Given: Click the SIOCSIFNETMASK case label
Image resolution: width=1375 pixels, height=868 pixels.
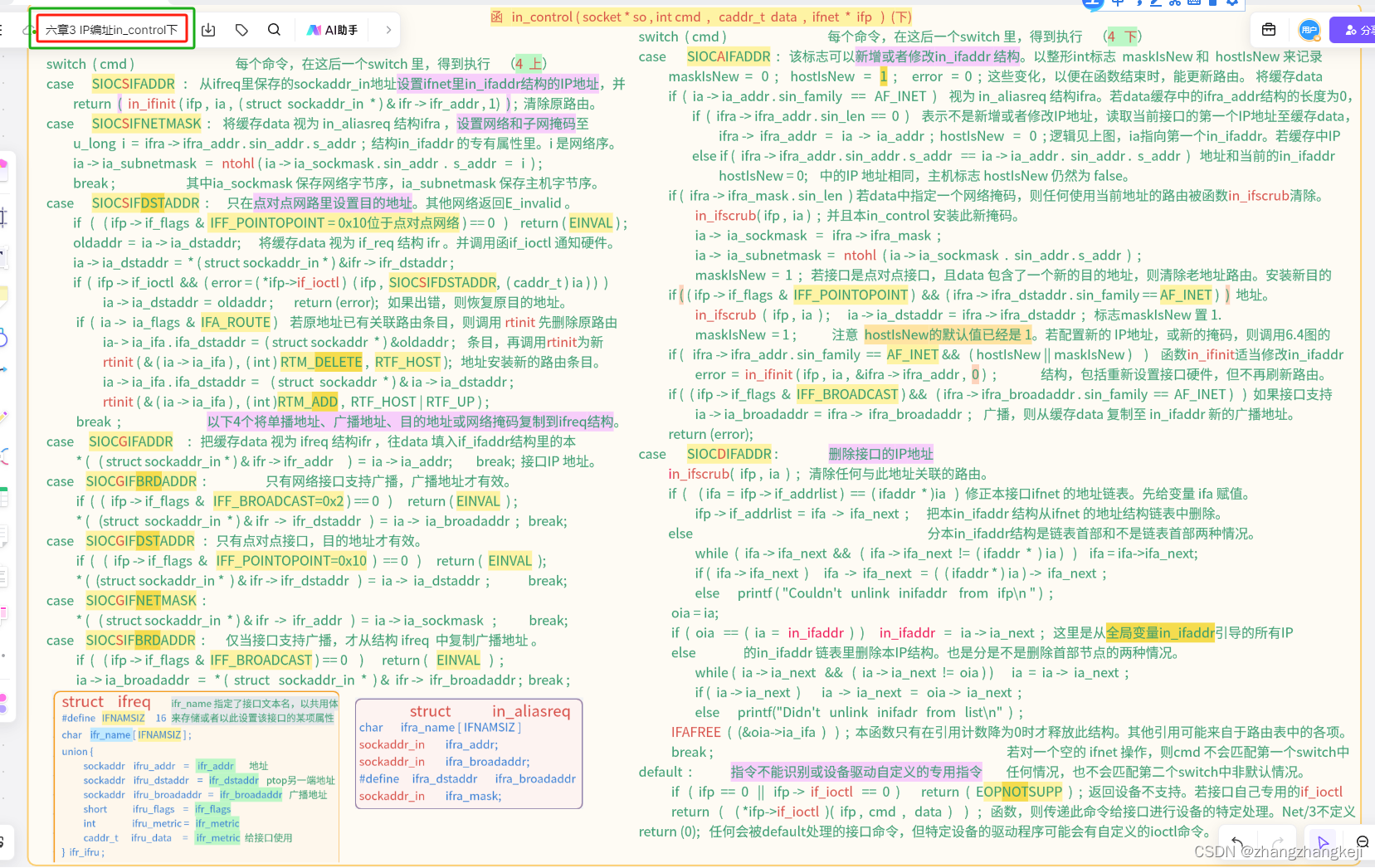Looking at the screenshot, I should [147, 124].
